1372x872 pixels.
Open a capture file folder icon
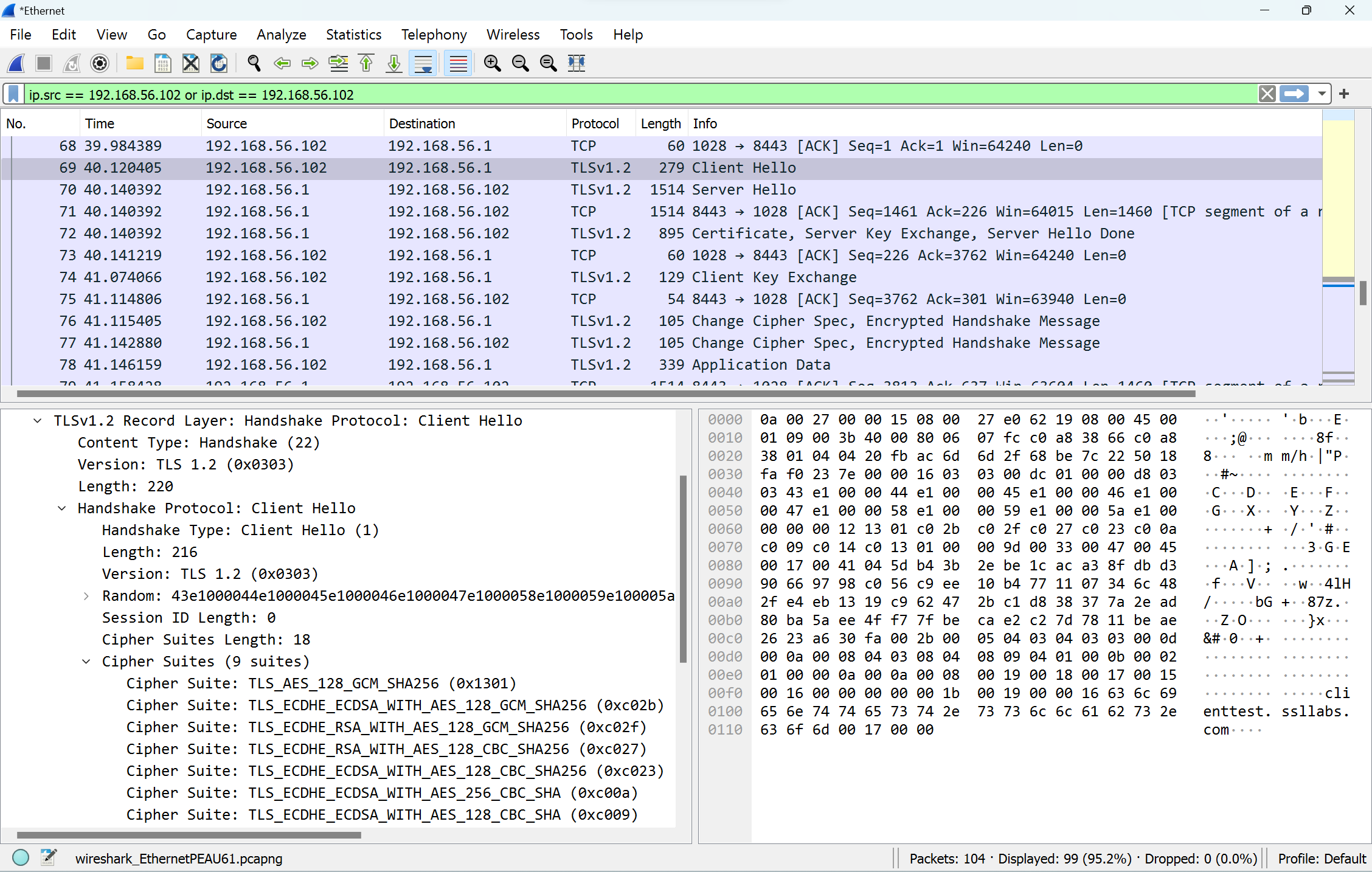(134, 63)
